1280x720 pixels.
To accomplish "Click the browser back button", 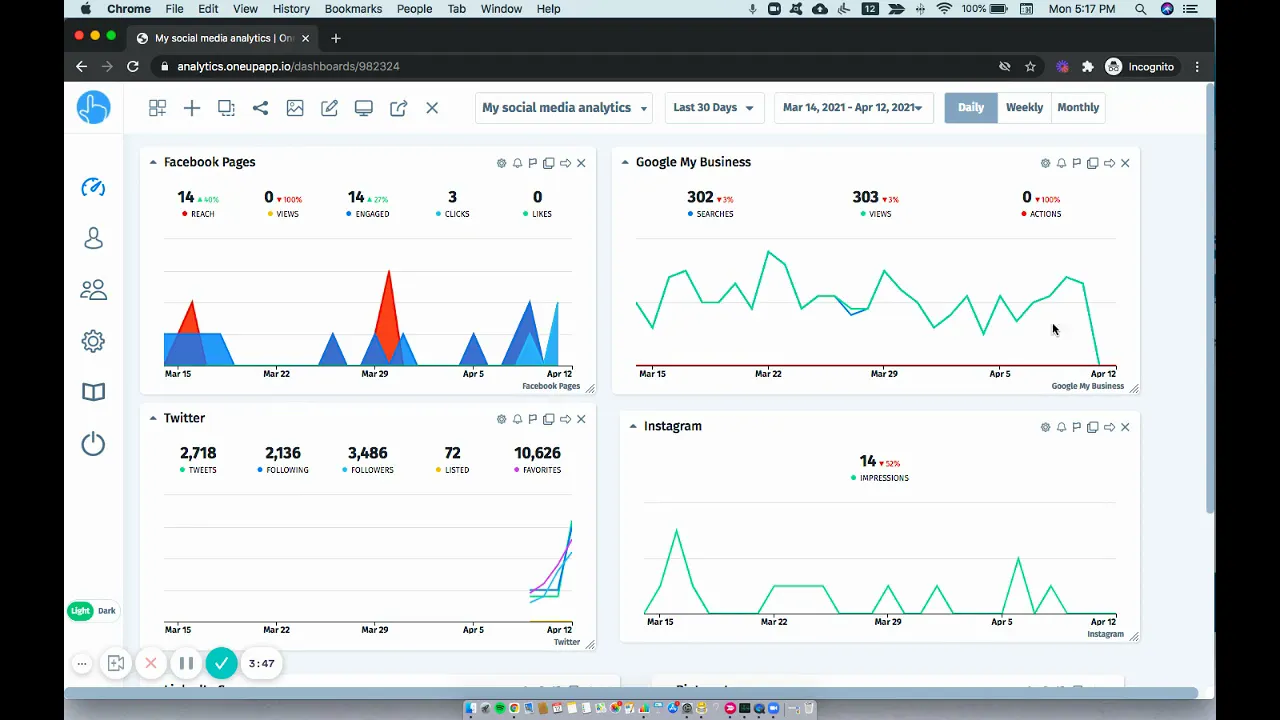I will 82,66.
